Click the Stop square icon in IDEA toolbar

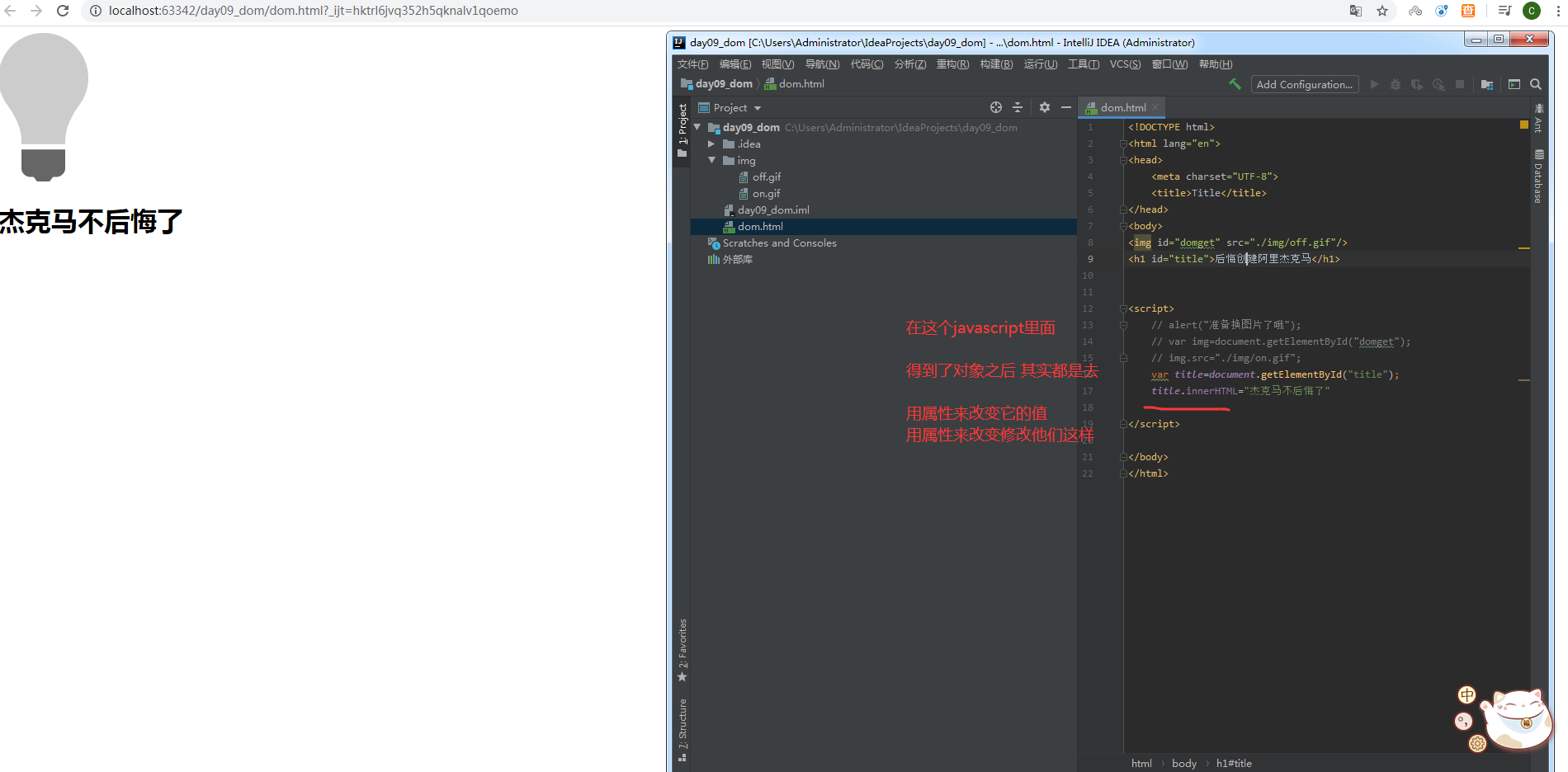[1460, 84]
